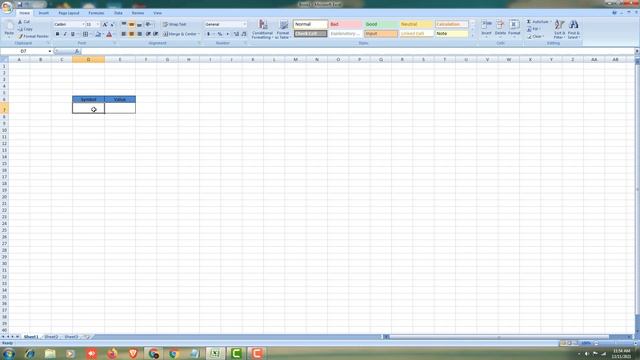Apply the Neutral cell style
This screenshot has width=640, height=360.
tap(416, 24)
